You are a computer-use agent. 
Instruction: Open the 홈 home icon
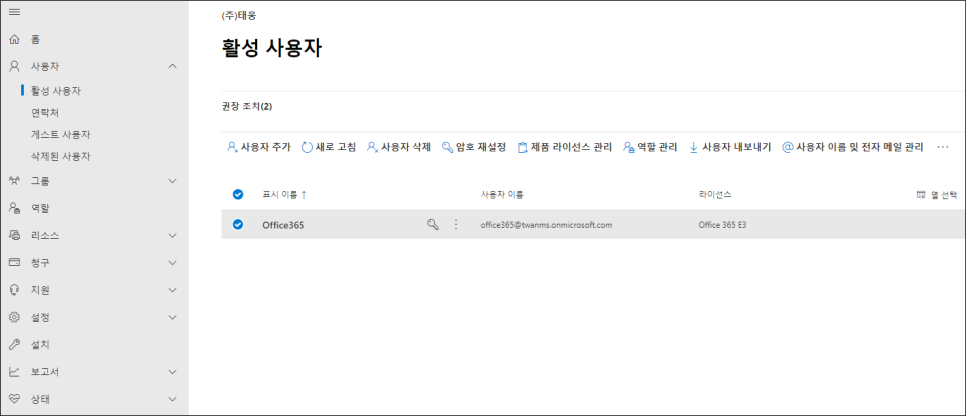(x=14, y=39)
